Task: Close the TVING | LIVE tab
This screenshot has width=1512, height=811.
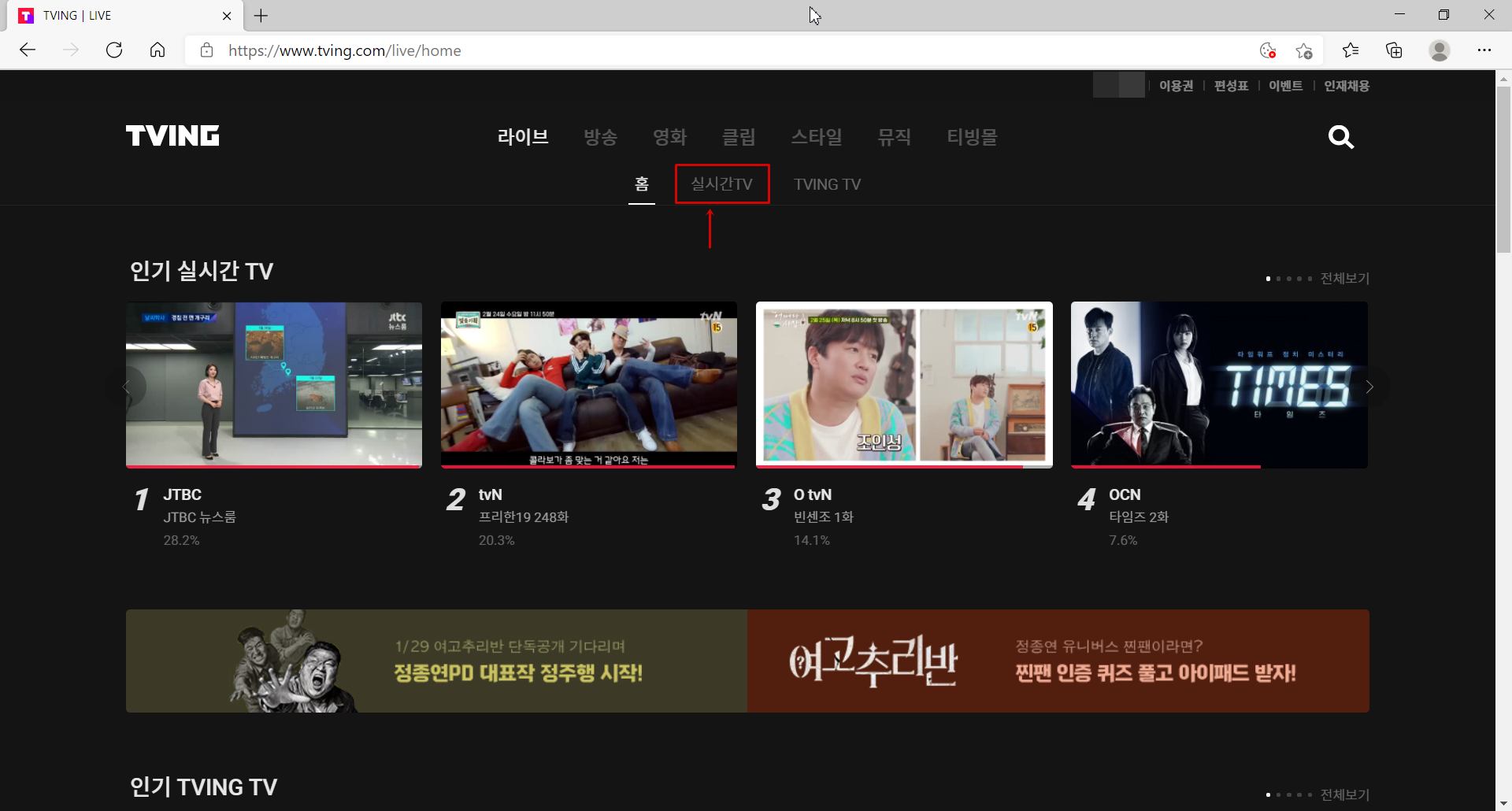Action: [x=227, y=16]
